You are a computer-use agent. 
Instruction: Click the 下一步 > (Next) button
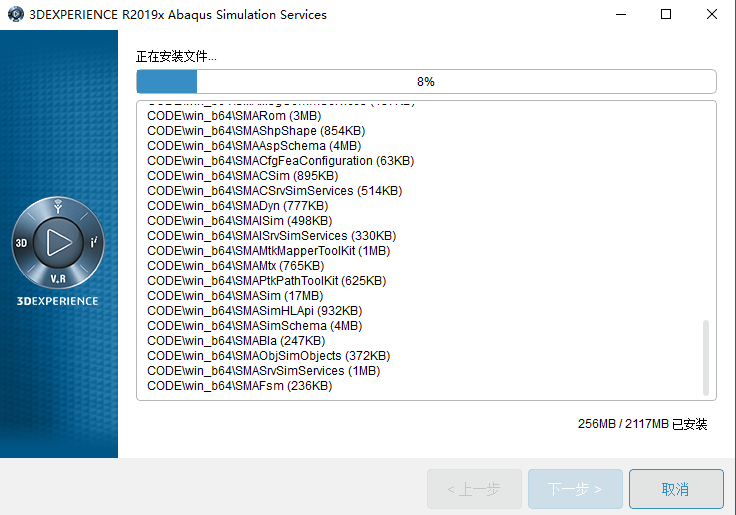tap(575, 489)
